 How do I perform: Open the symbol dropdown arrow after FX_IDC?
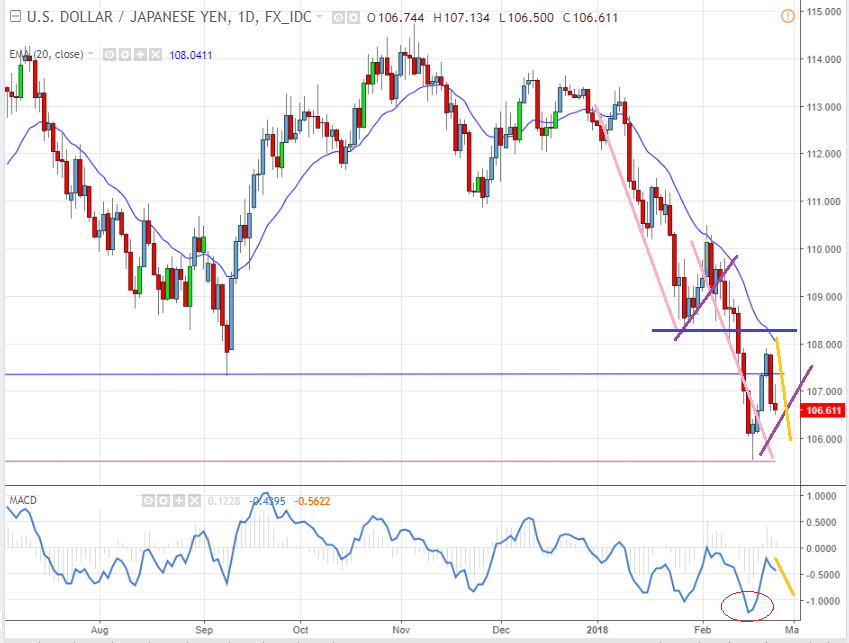pos(319,17)
